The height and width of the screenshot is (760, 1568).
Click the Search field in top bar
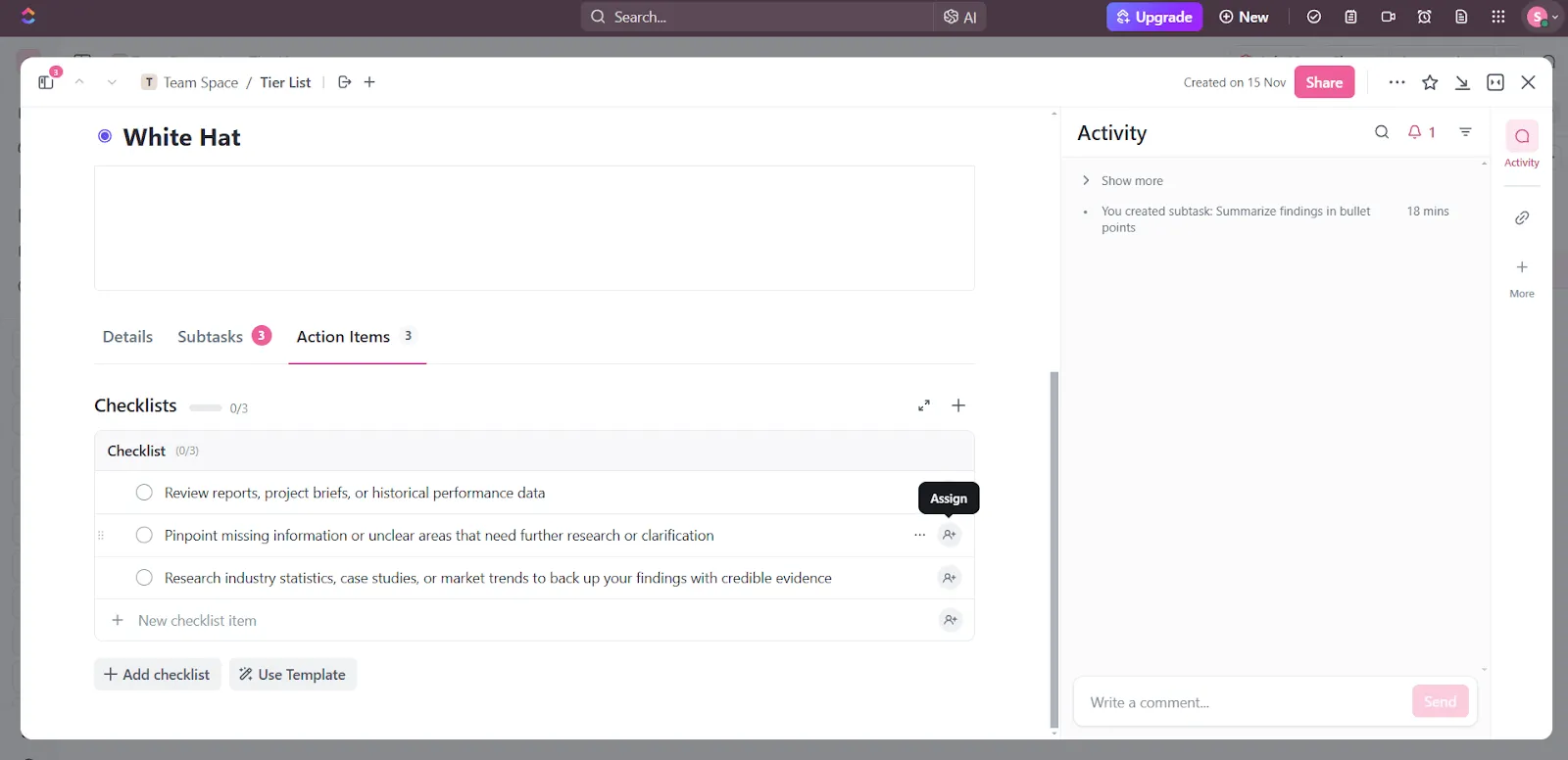point(757,17)
